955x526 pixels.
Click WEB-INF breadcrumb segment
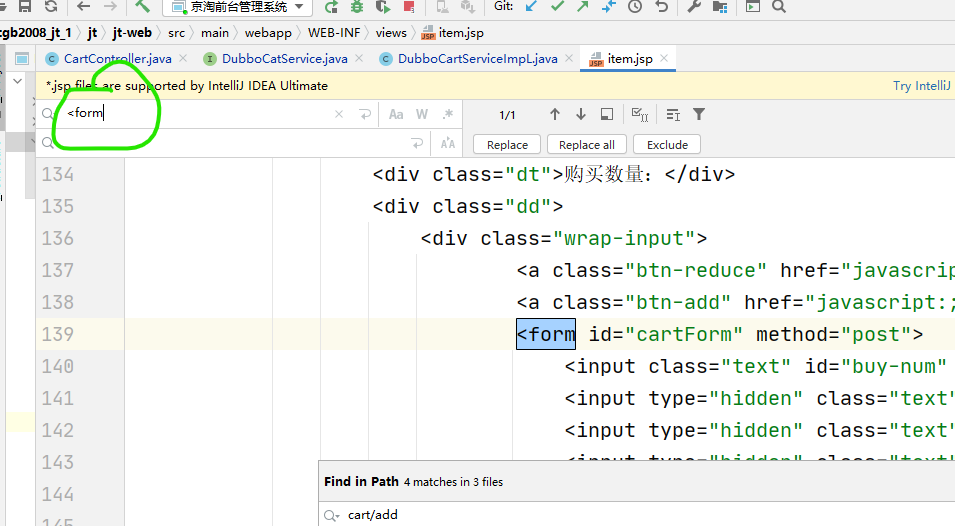[x=334, y=33]
